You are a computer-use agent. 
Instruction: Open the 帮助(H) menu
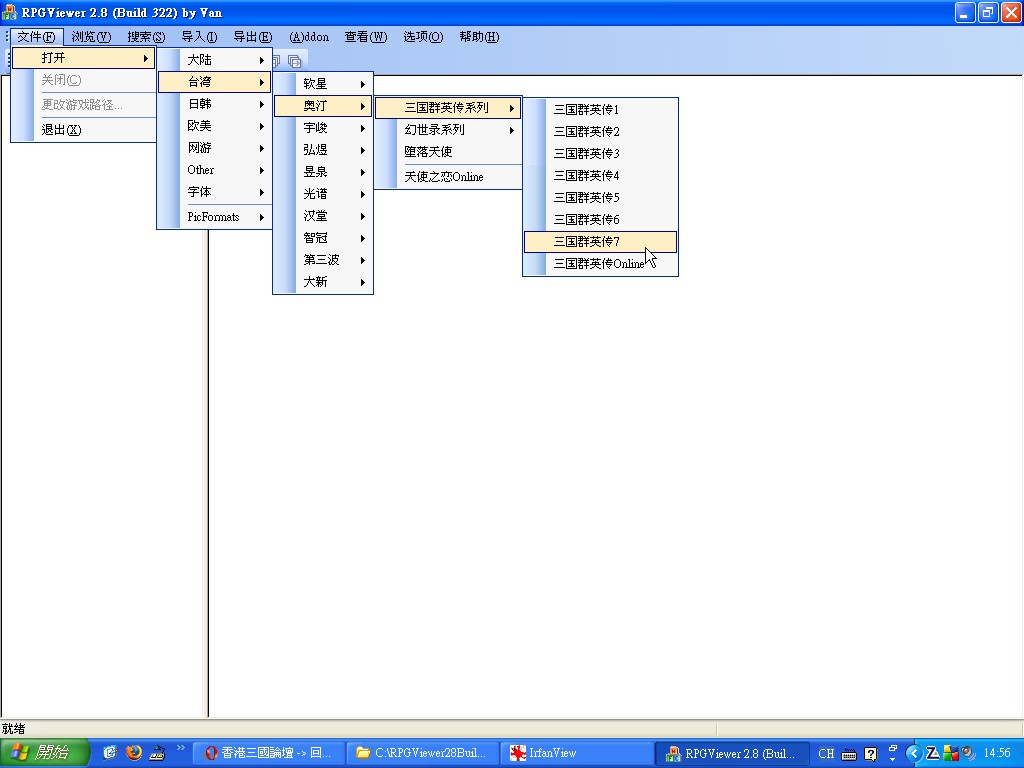click(479, 37)
